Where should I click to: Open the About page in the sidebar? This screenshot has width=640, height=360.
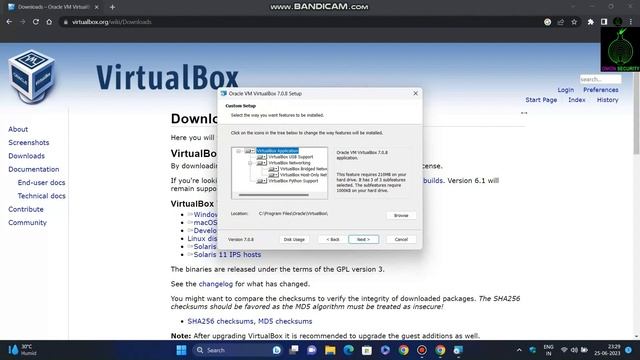tap(18, 129)
